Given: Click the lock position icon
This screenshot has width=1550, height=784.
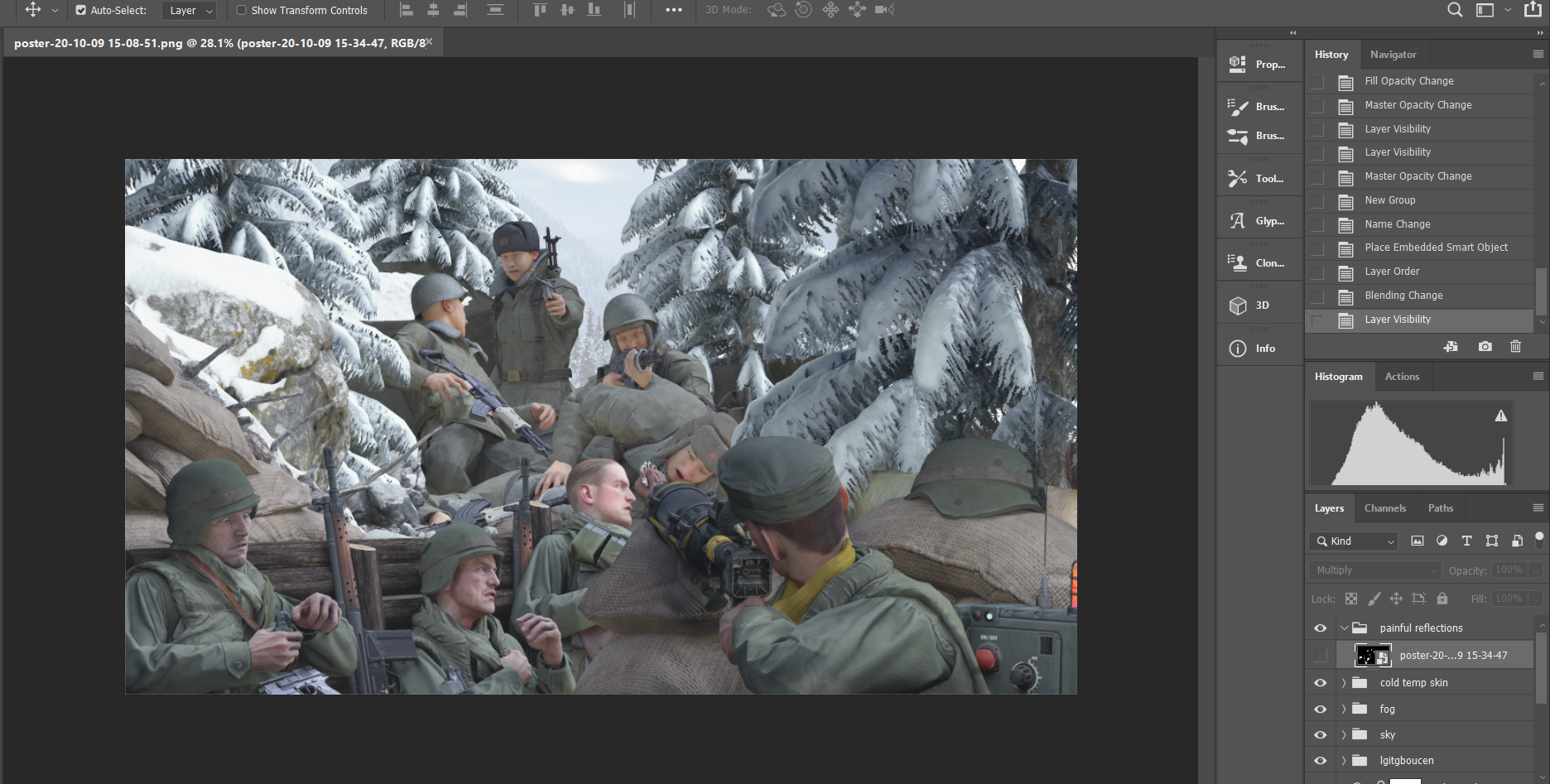Looking at the screenshot, I should pyautogui.click(x=1396, y=599).
